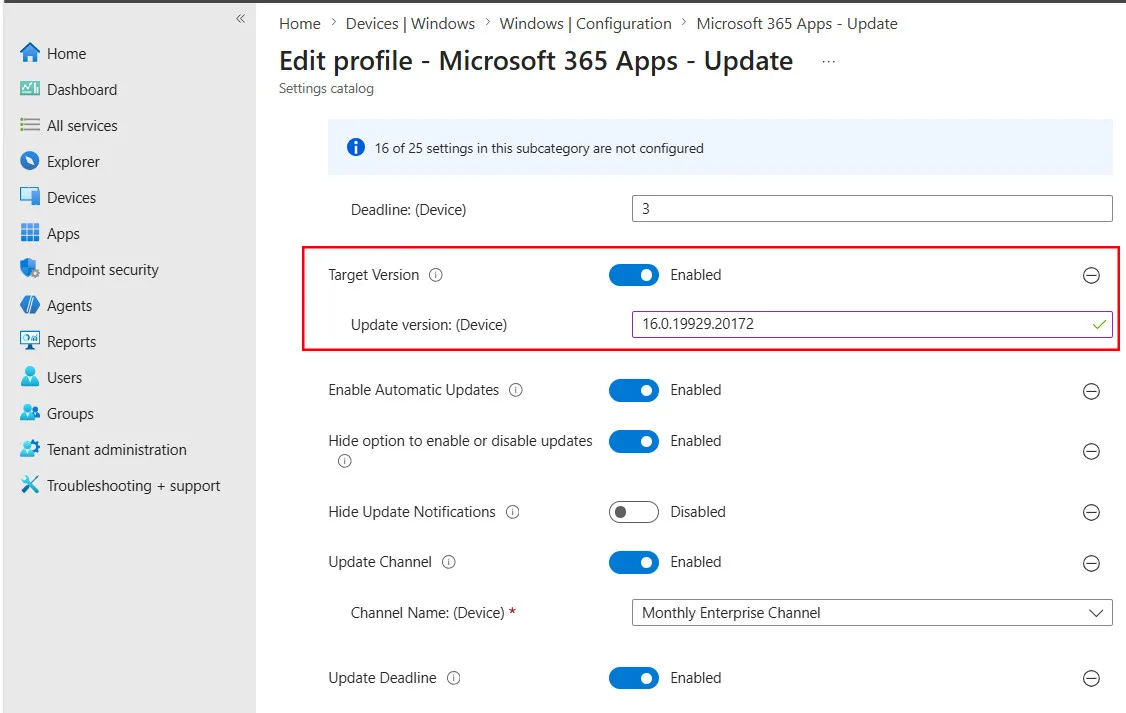The height and width of the screenshot is (713, 1126).
Task: Remove the Hide option to enable updates setting
Action: [1091, 452]
